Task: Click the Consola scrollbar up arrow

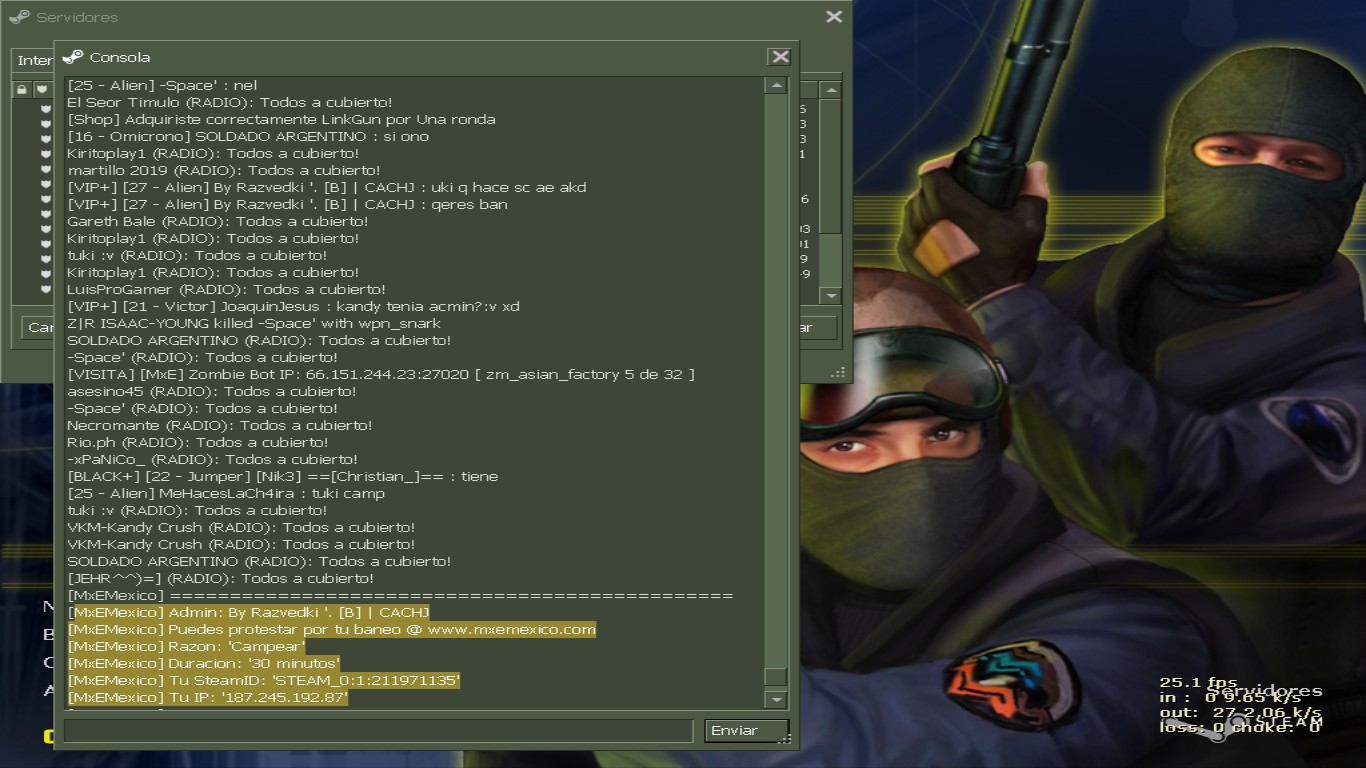Action: (x=776, y=86)
